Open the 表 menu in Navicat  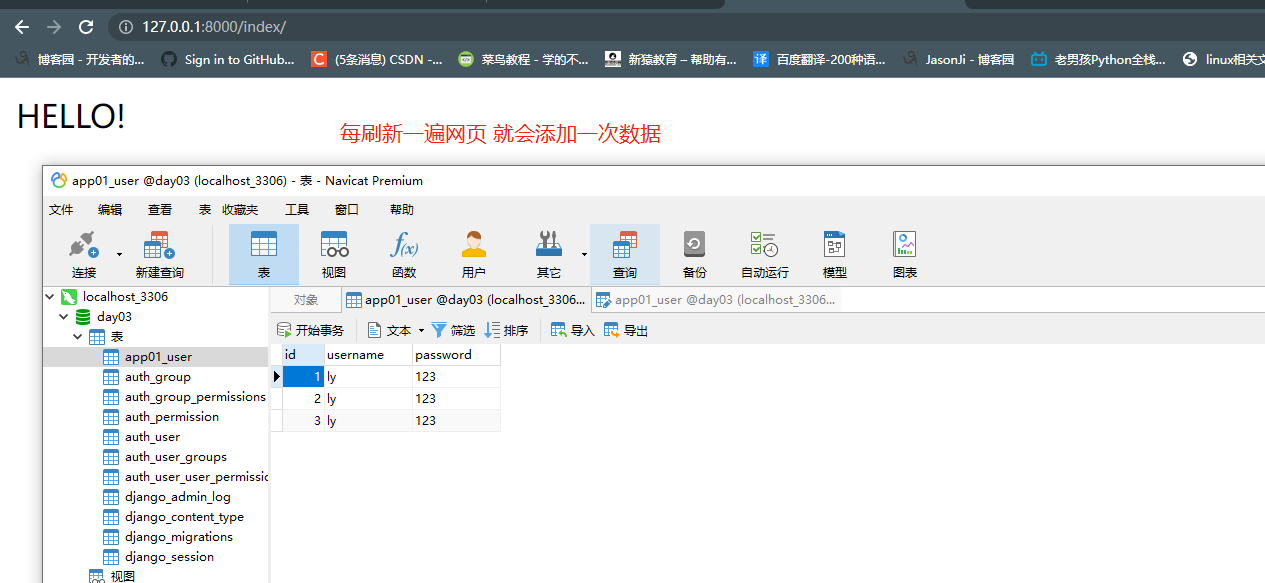coord(205,210)
